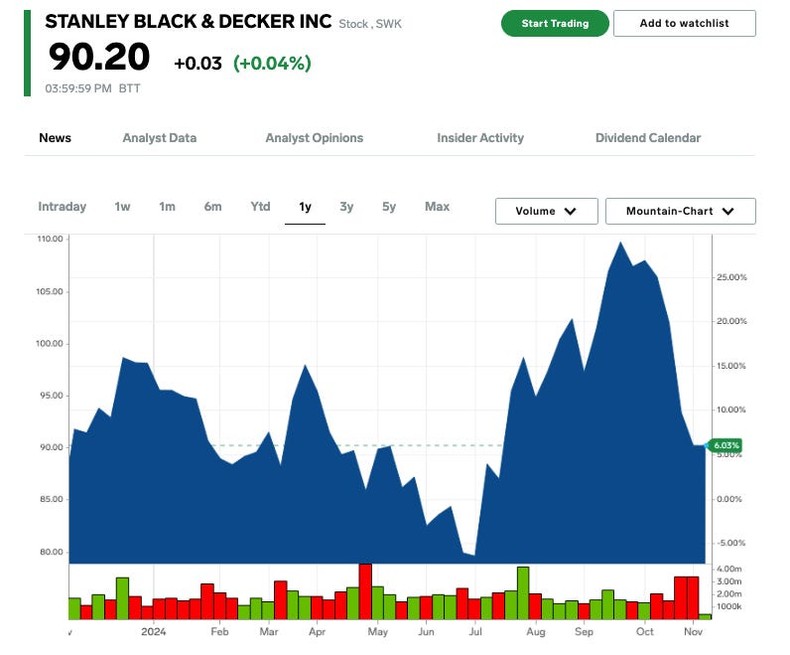The image size is (790, 655).
Task: Show the Max price history
Action: (x=437, y=207)
